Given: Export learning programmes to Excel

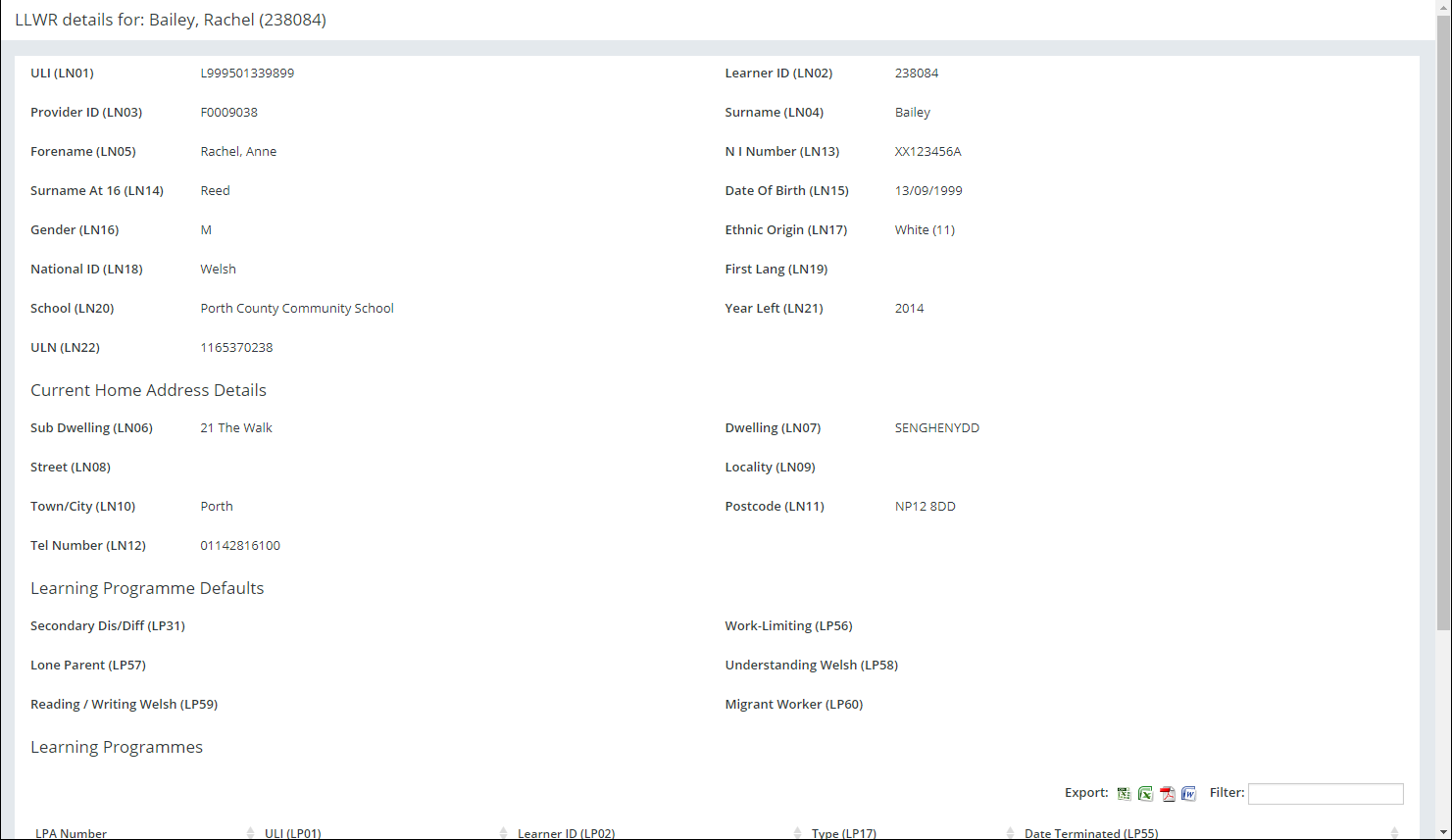Looking at the screenshot, I should click(1145, 794).
